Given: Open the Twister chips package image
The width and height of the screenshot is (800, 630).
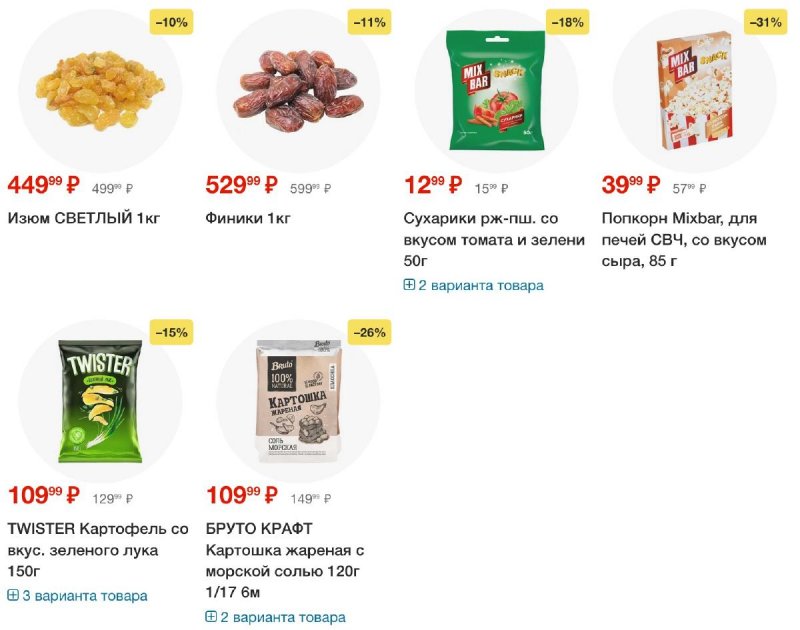Looking at the screenshot, I should click(100, 401).
